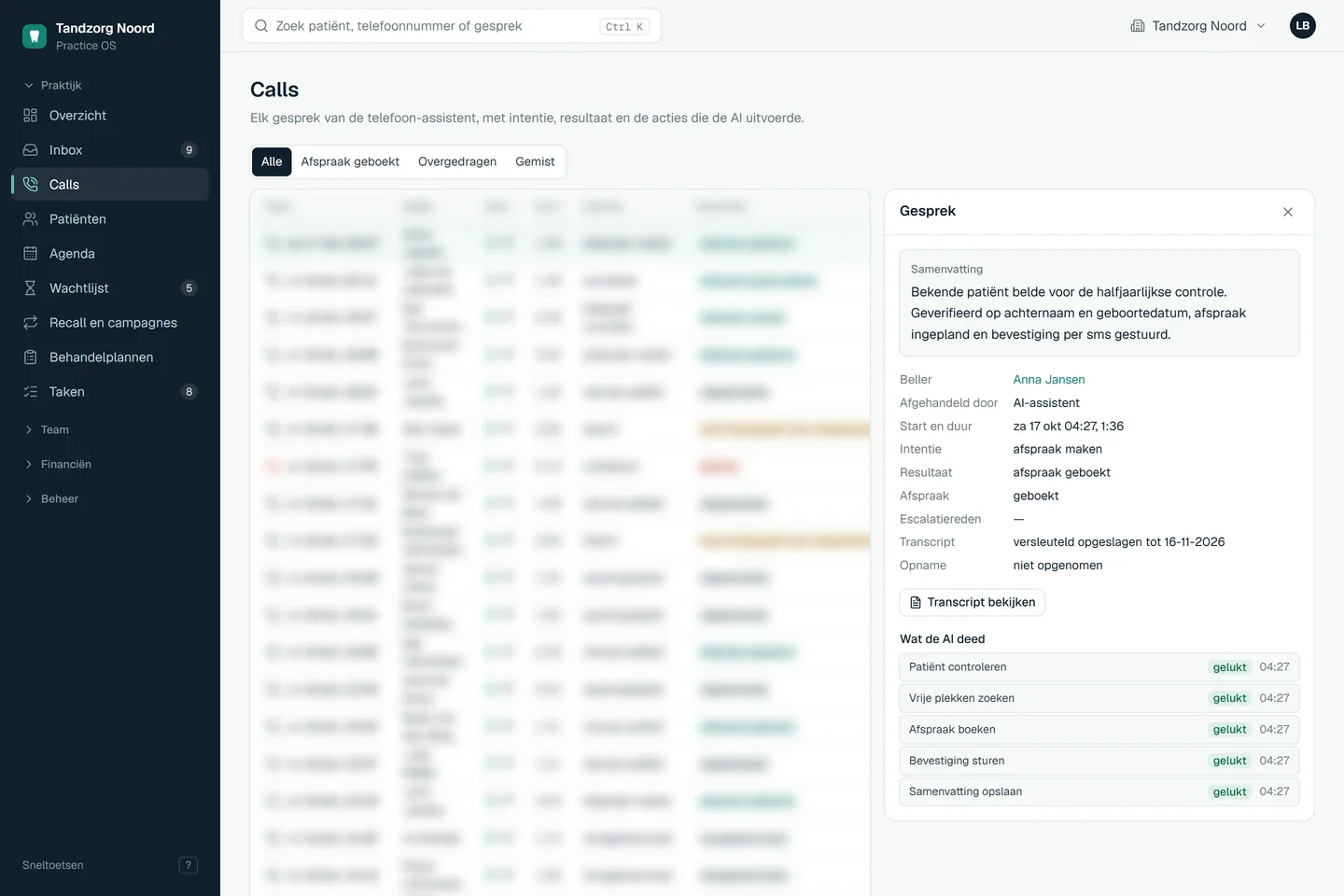Open the Behandelplannen clipboard icon

30,357
